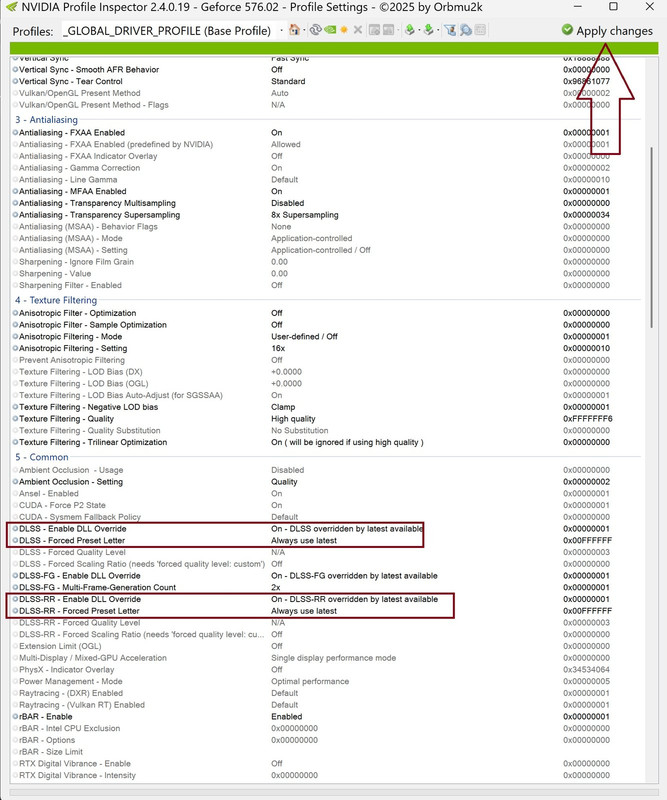Select 'DLSS-RR - Enable DLL Override' setting
This screenshot has height=800, width=667.
pyautogui.click(x=328, y=599)
